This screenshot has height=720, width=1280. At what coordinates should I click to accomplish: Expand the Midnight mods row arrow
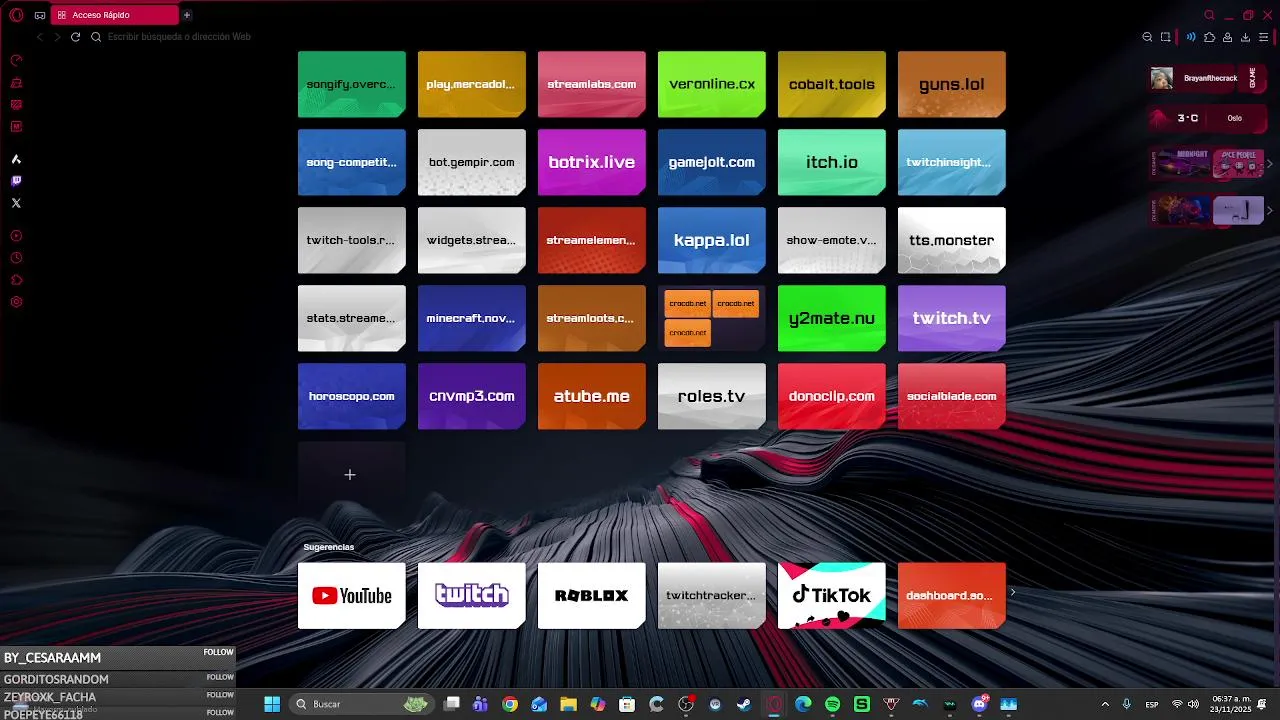click(x=1270, y=163)
